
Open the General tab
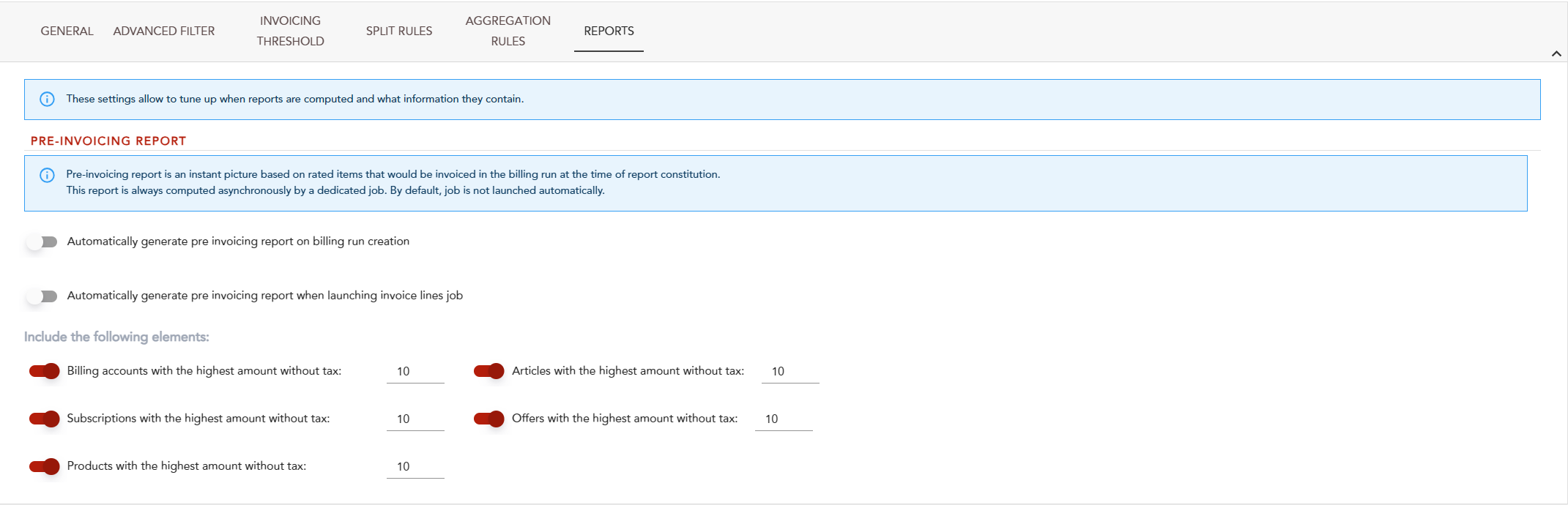(x=67, y=31)
